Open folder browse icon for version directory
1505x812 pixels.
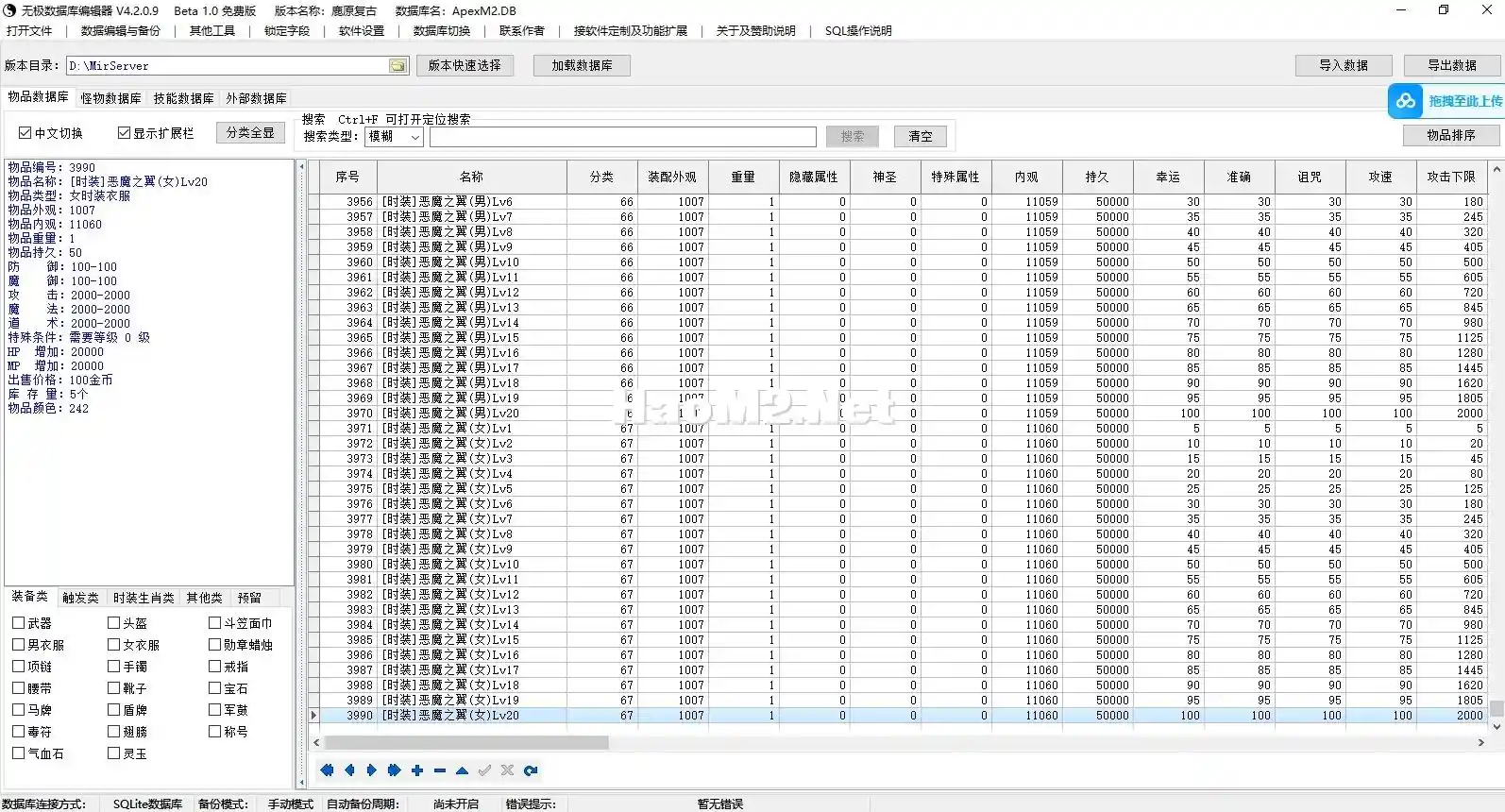[x=398, y=66]
